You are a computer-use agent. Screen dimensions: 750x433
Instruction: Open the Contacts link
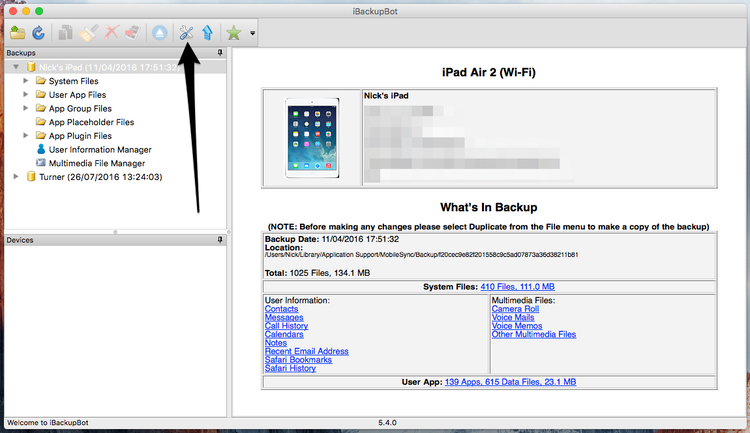tap(281, 309)
